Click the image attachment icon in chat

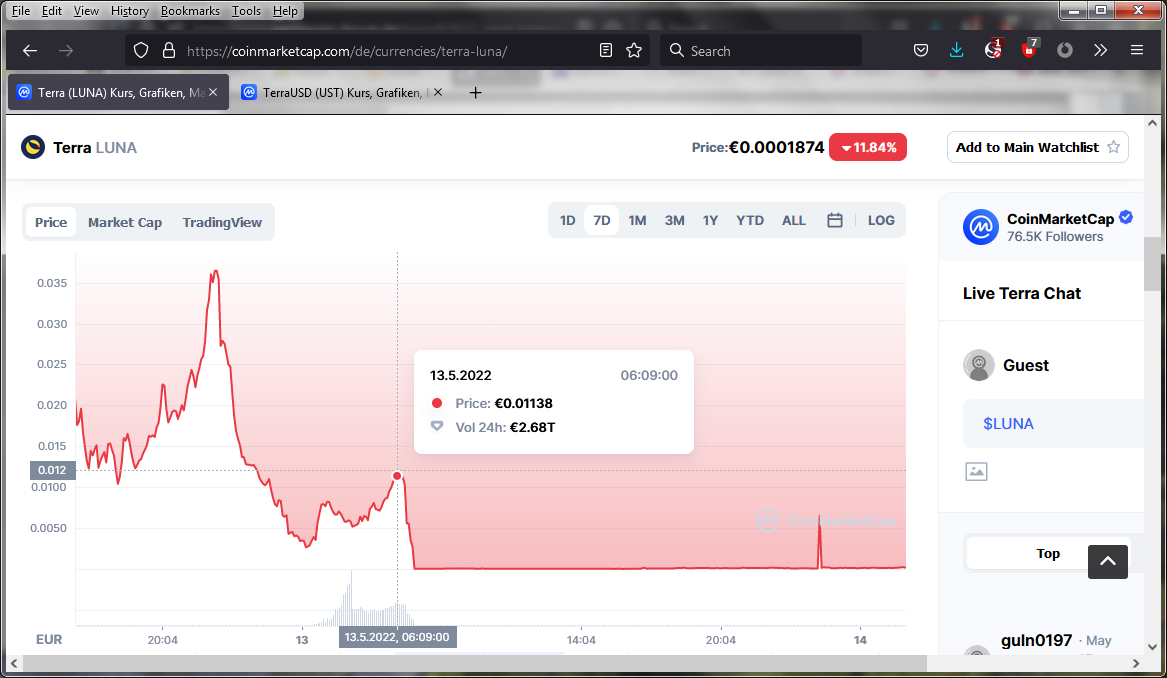pyautogui.click(x=976, y=471)
